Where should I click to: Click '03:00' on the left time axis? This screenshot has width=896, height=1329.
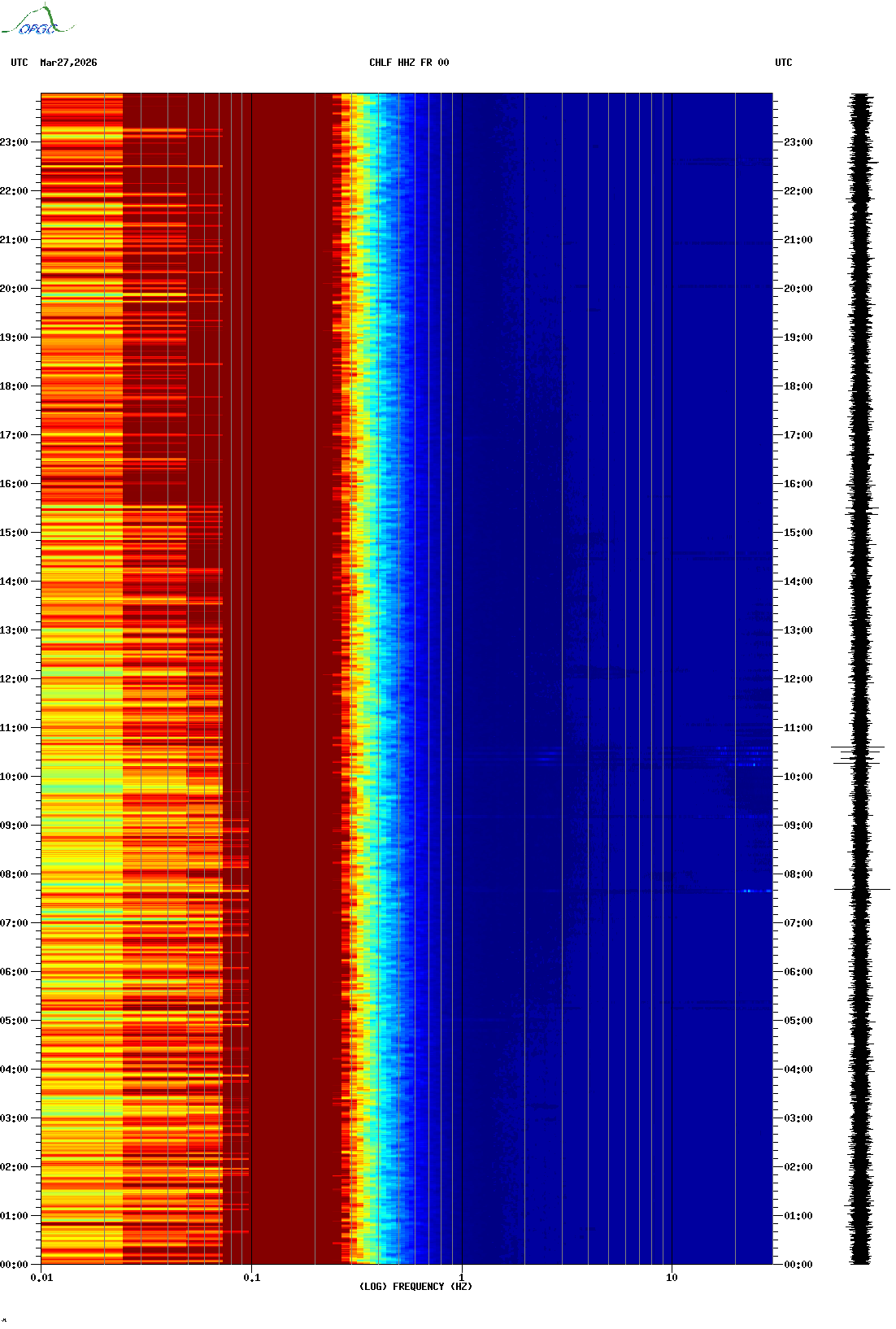click(x=14, y=1118)
